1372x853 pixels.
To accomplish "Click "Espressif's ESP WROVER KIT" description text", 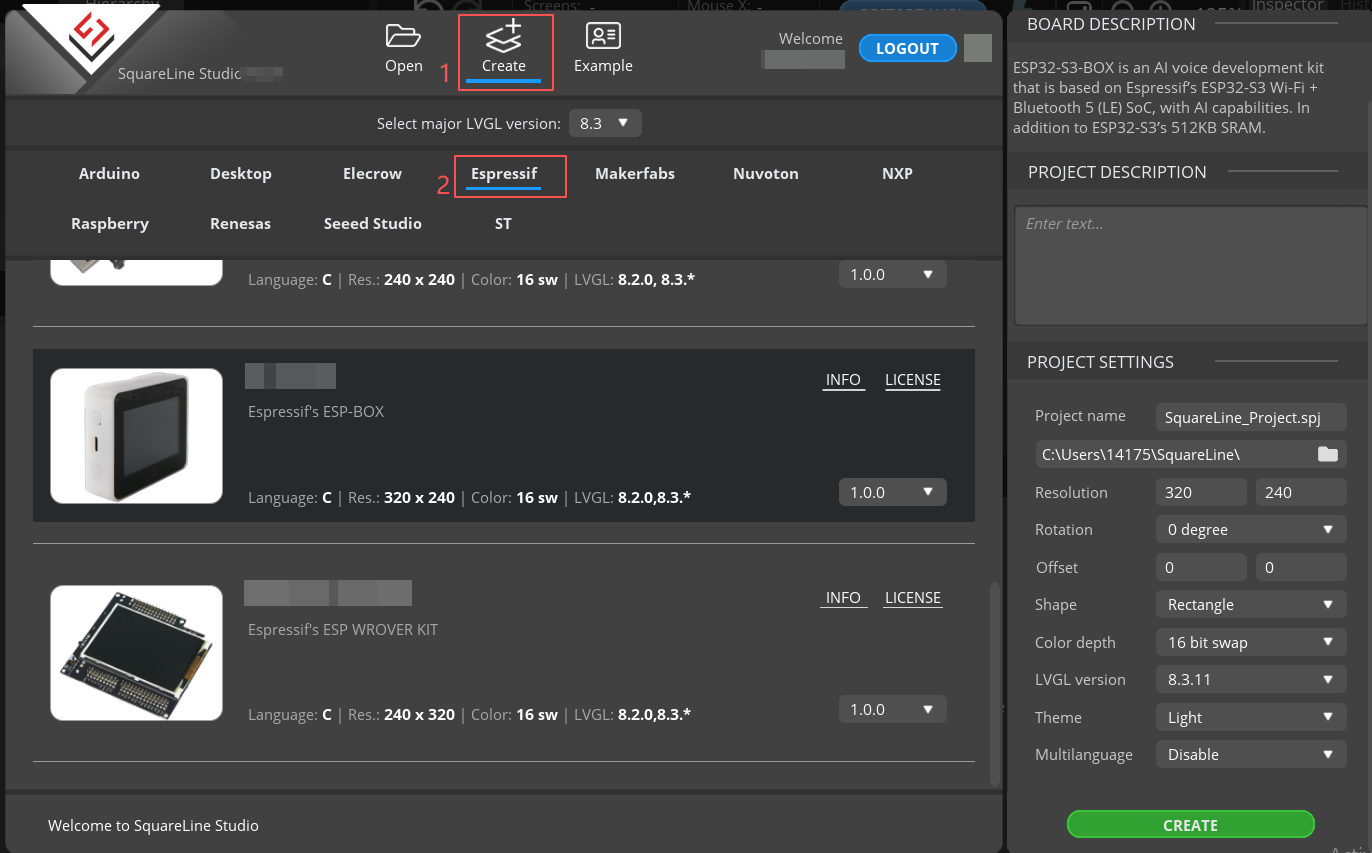I will (343, 630).
